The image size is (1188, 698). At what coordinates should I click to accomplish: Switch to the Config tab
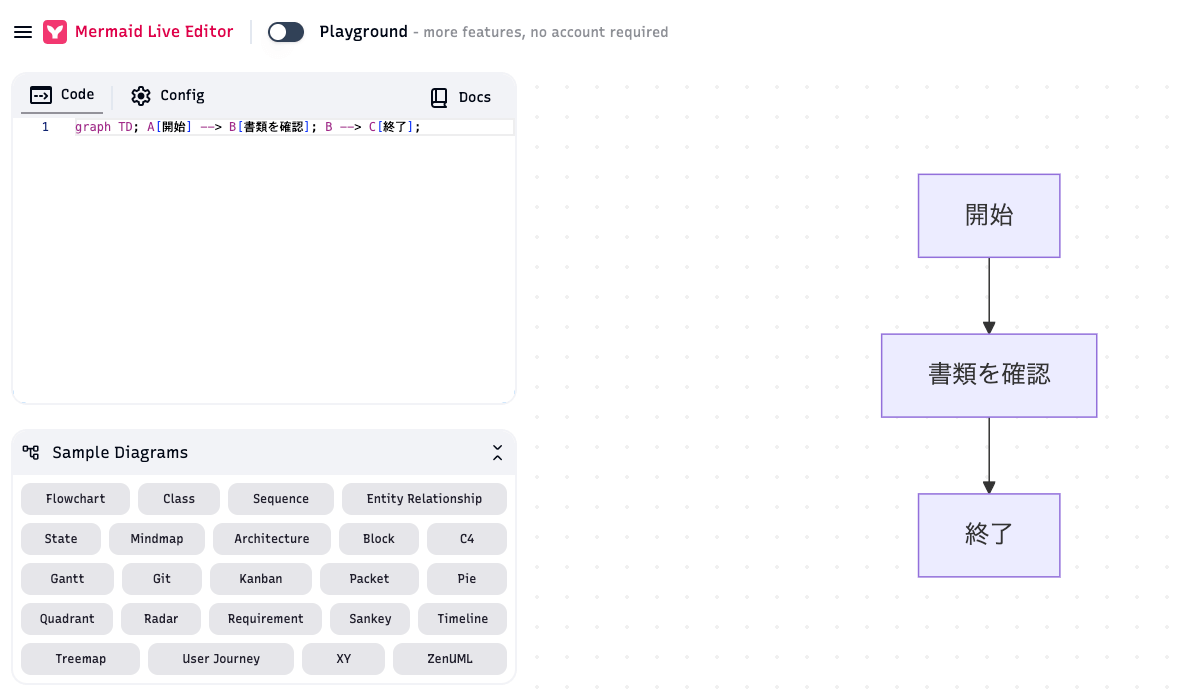coord(168,96)
